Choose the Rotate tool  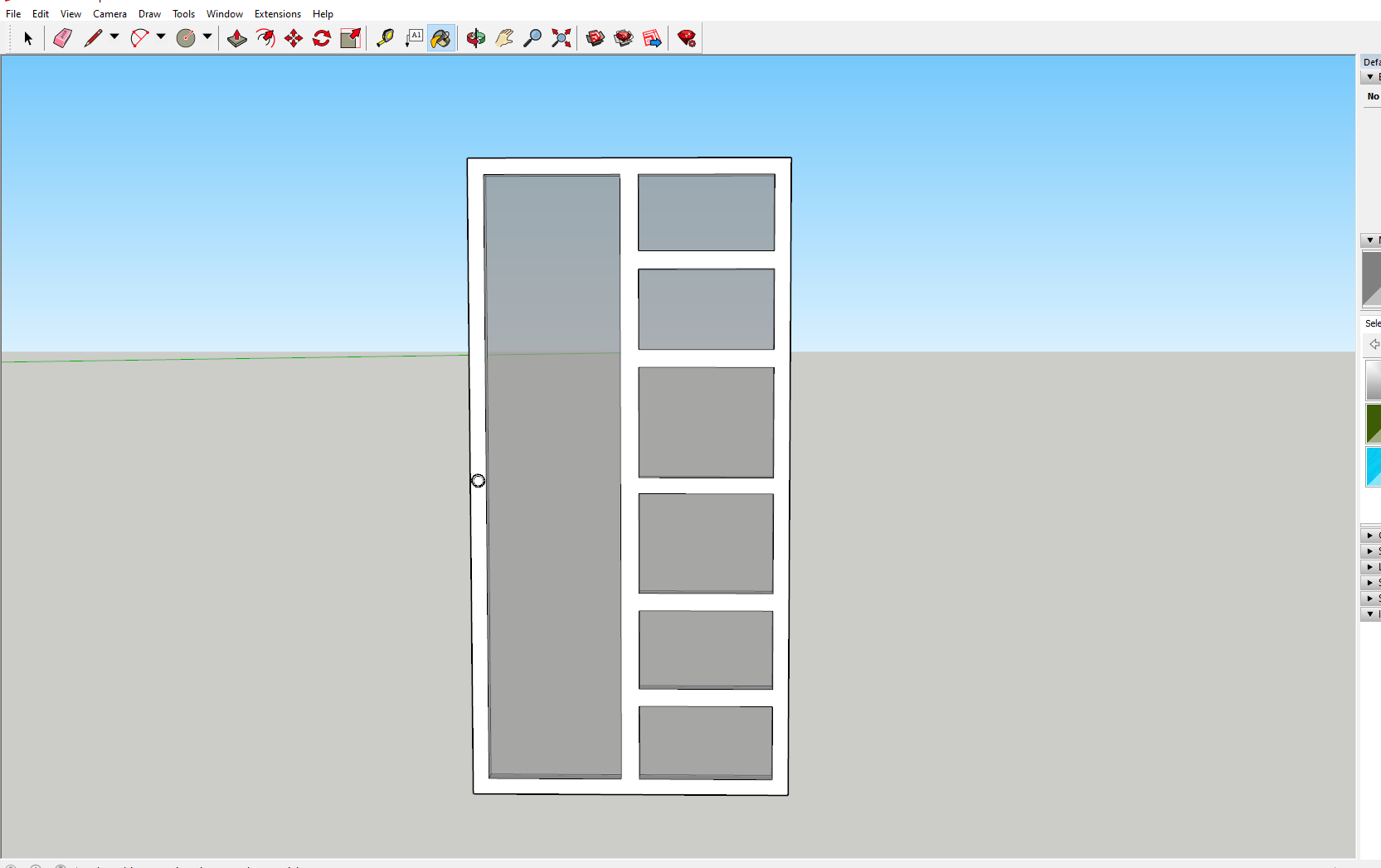(322, 38)
